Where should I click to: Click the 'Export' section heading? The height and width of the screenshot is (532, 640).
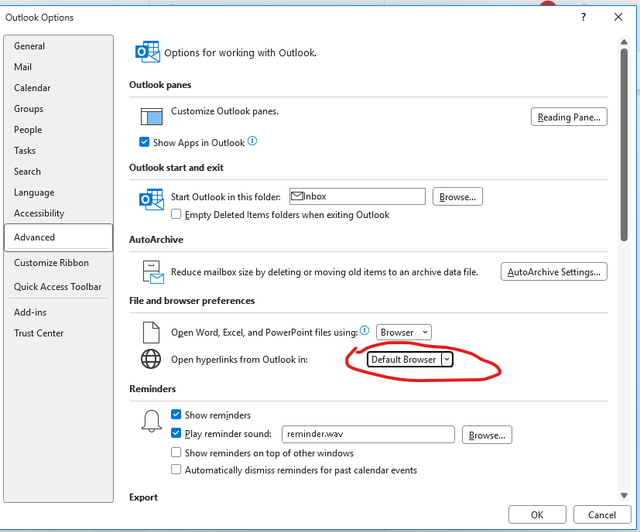pyautogui.click(x=143, y=497)
